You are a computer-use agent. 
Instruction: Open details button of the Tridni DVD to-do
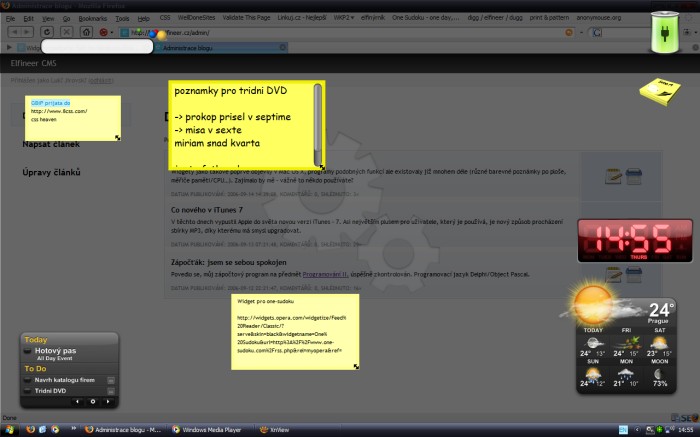(111, 391)
